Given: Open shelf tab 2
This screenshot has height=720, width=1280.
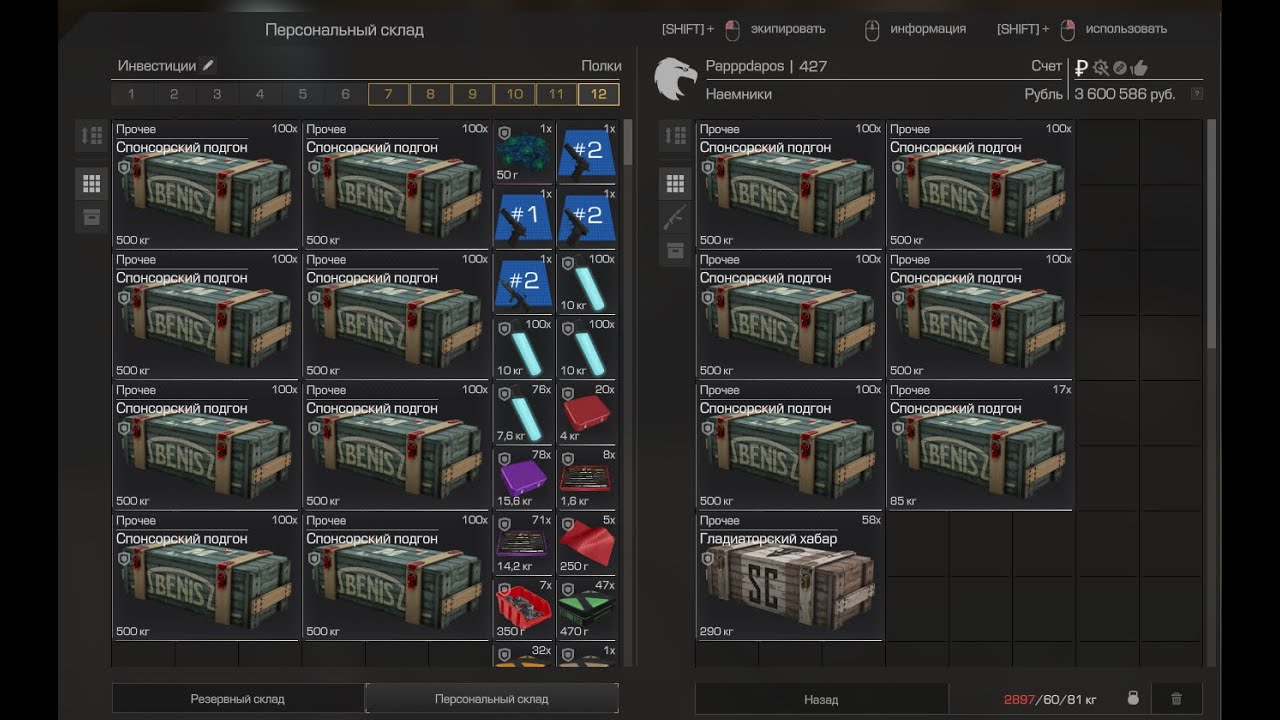Looking at the screenshot, I should (174, 94).
